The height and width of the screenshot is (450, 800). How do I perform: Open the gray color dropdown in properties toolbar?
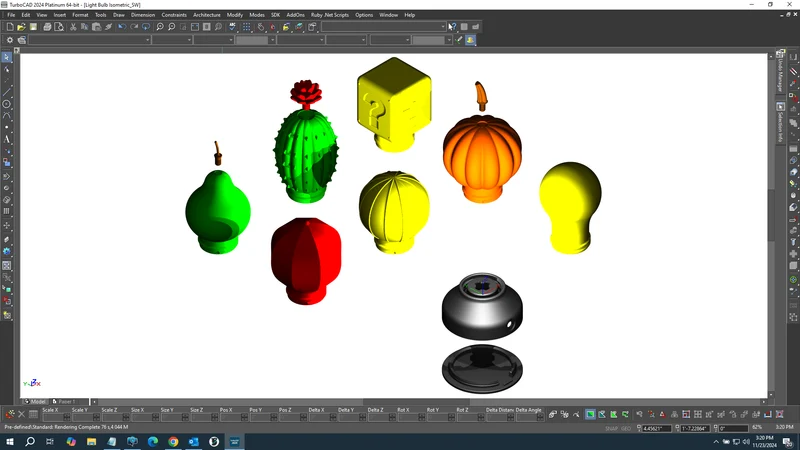point(256,40)
